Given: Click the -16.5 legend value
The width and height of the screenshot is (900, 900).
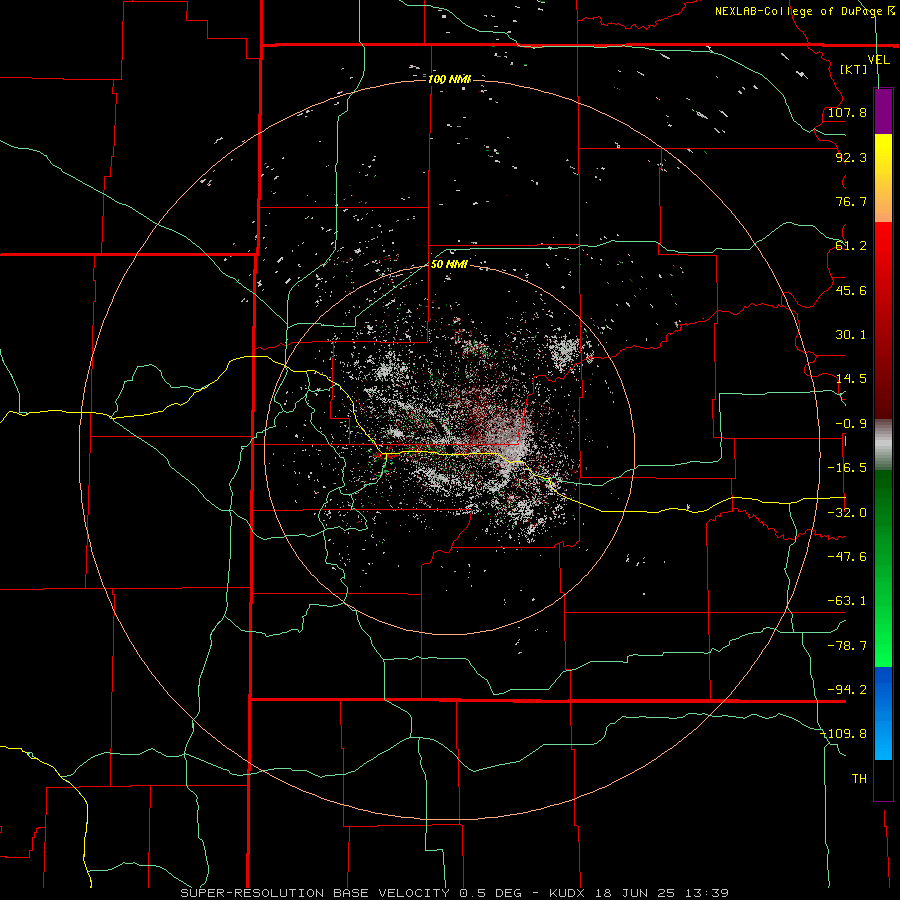Looking at the screenshot, I should (847, 468).
